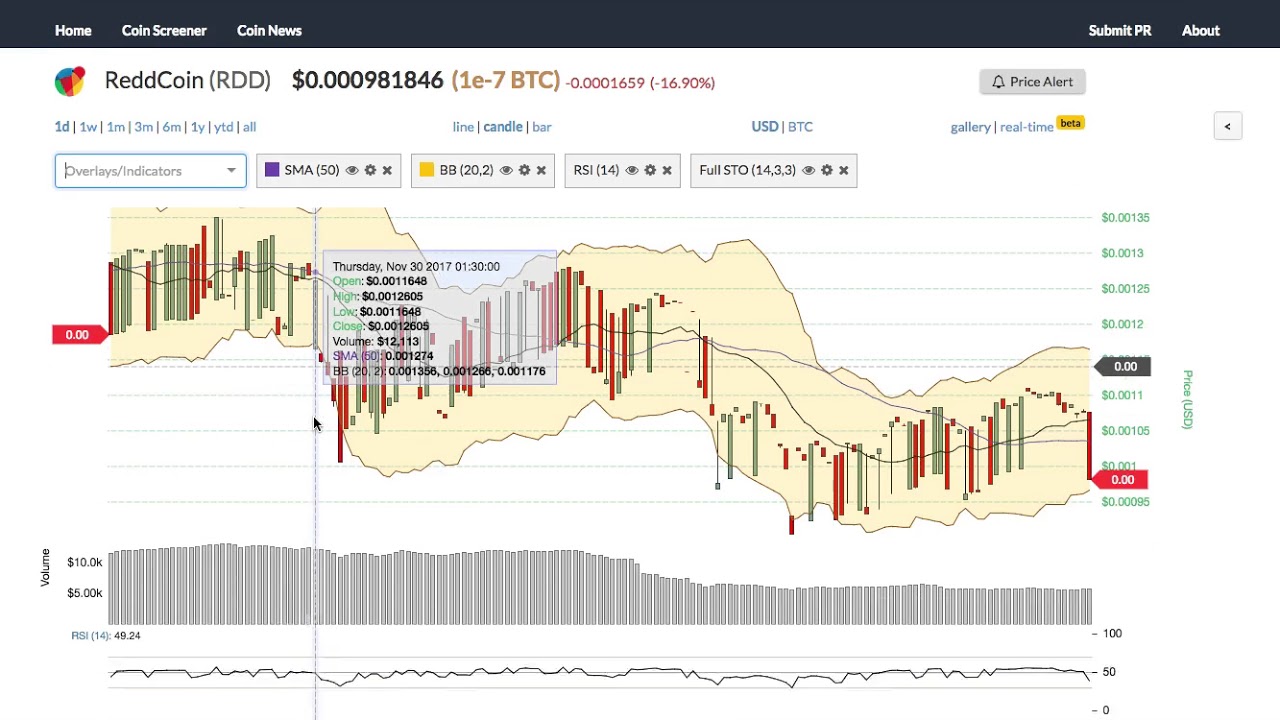
Task: Open the About page
Action: tap(1201, 30)
